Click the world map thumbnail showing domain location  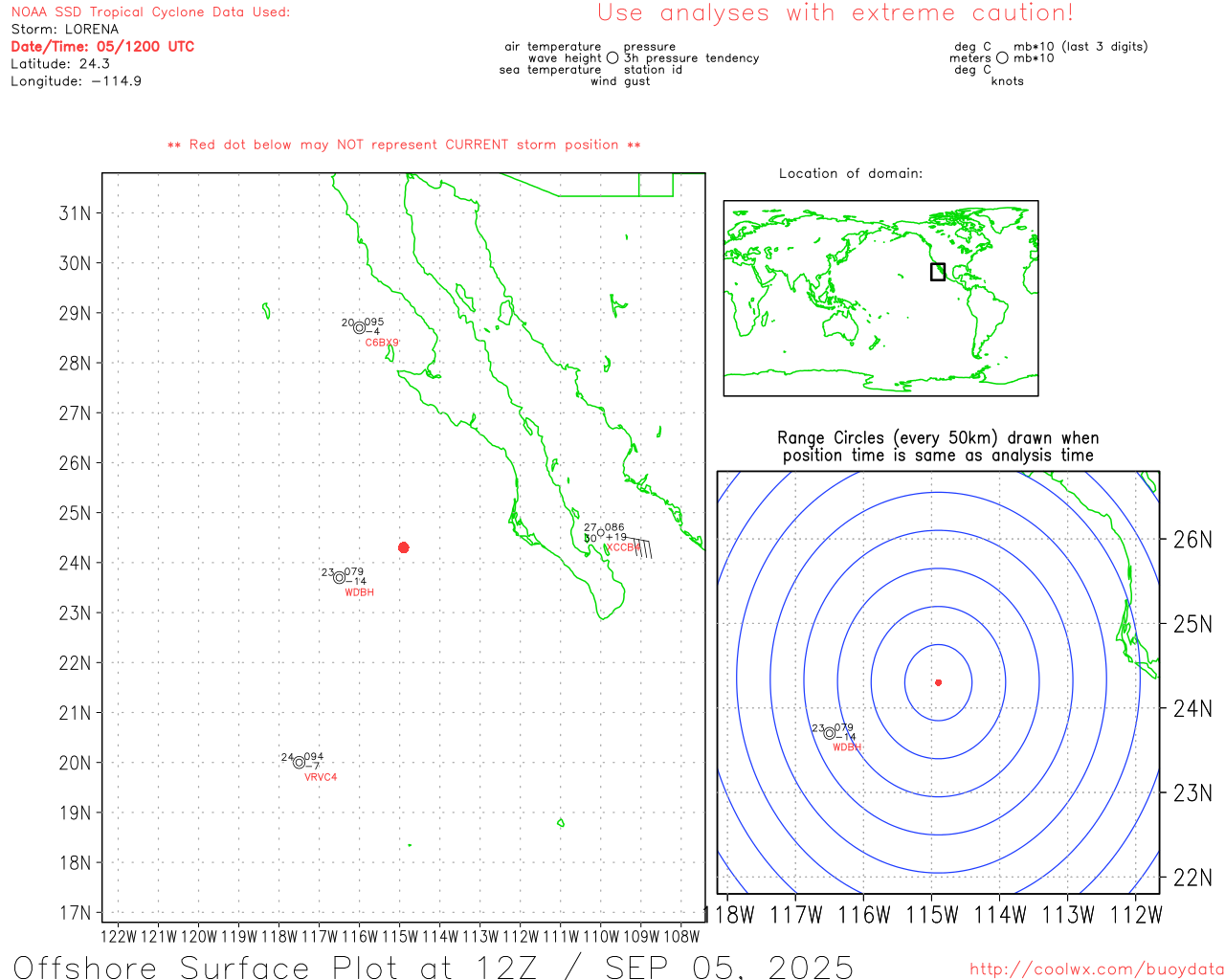click(880, 298)
